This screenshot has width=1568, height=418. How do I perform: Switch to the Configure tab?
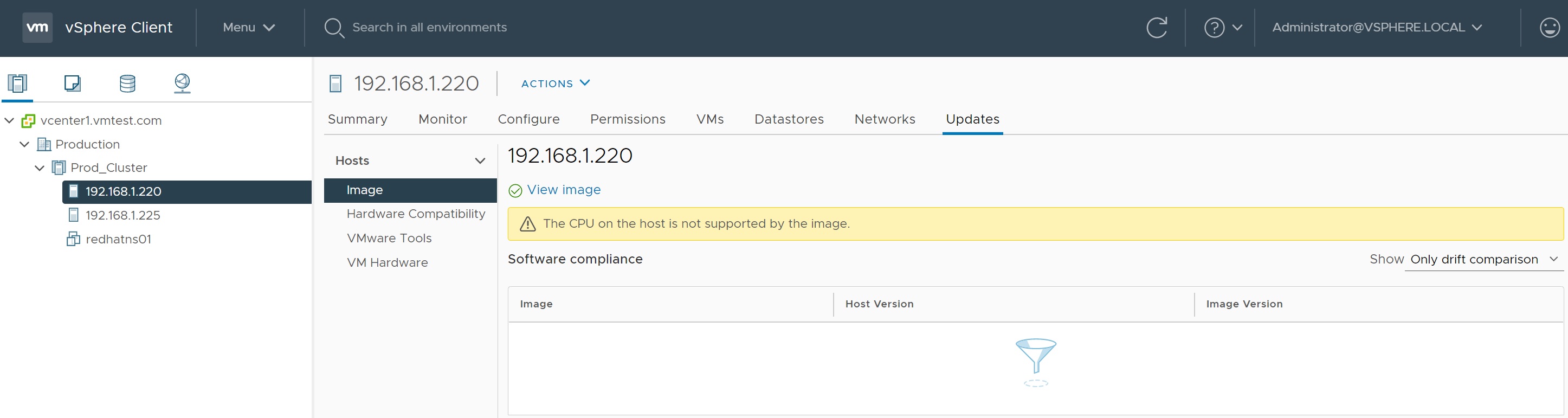click(x=528, y=119)
